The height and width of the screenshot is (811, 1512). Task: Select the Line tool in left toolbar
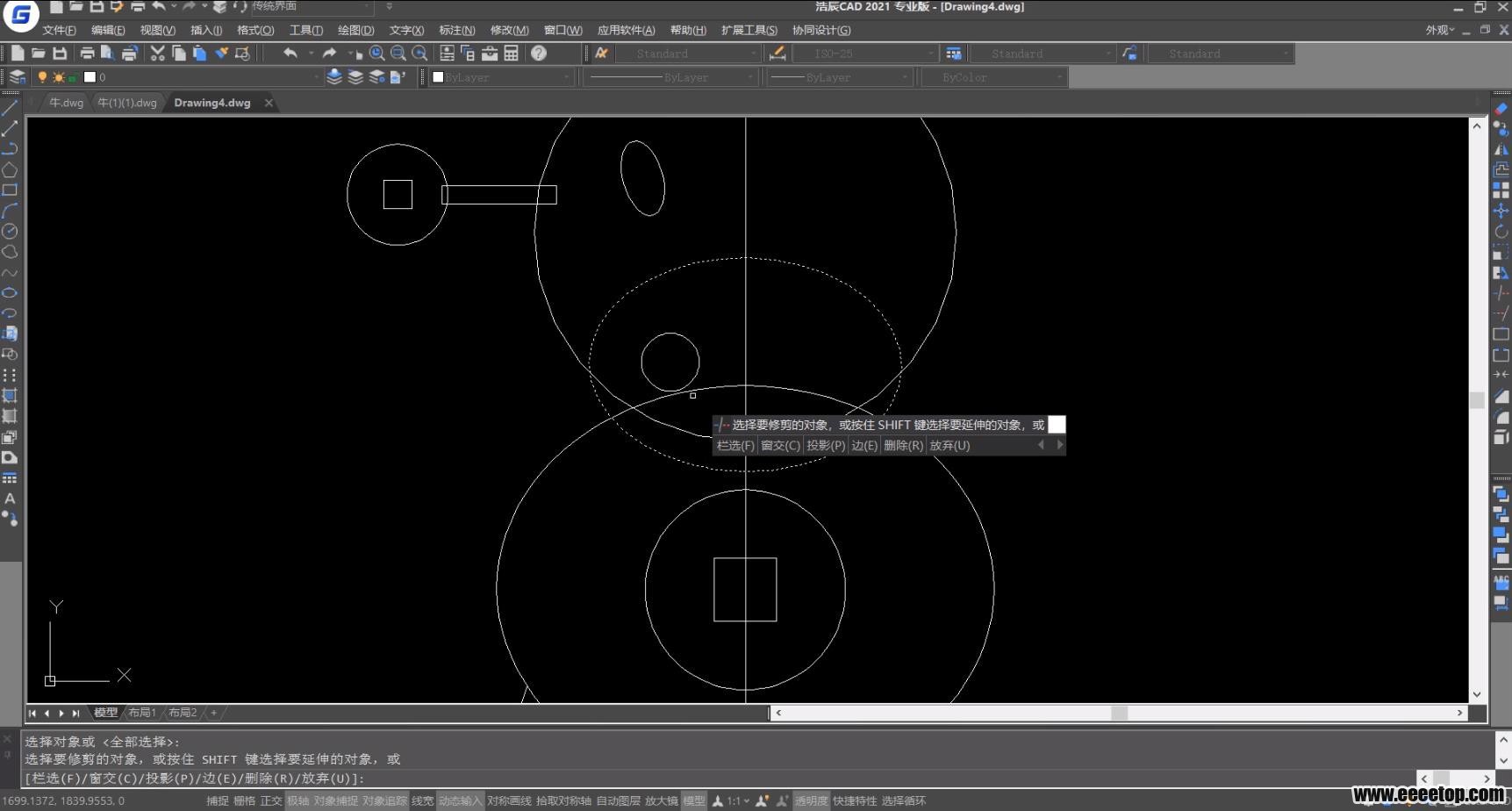click(x=10, y=108)
